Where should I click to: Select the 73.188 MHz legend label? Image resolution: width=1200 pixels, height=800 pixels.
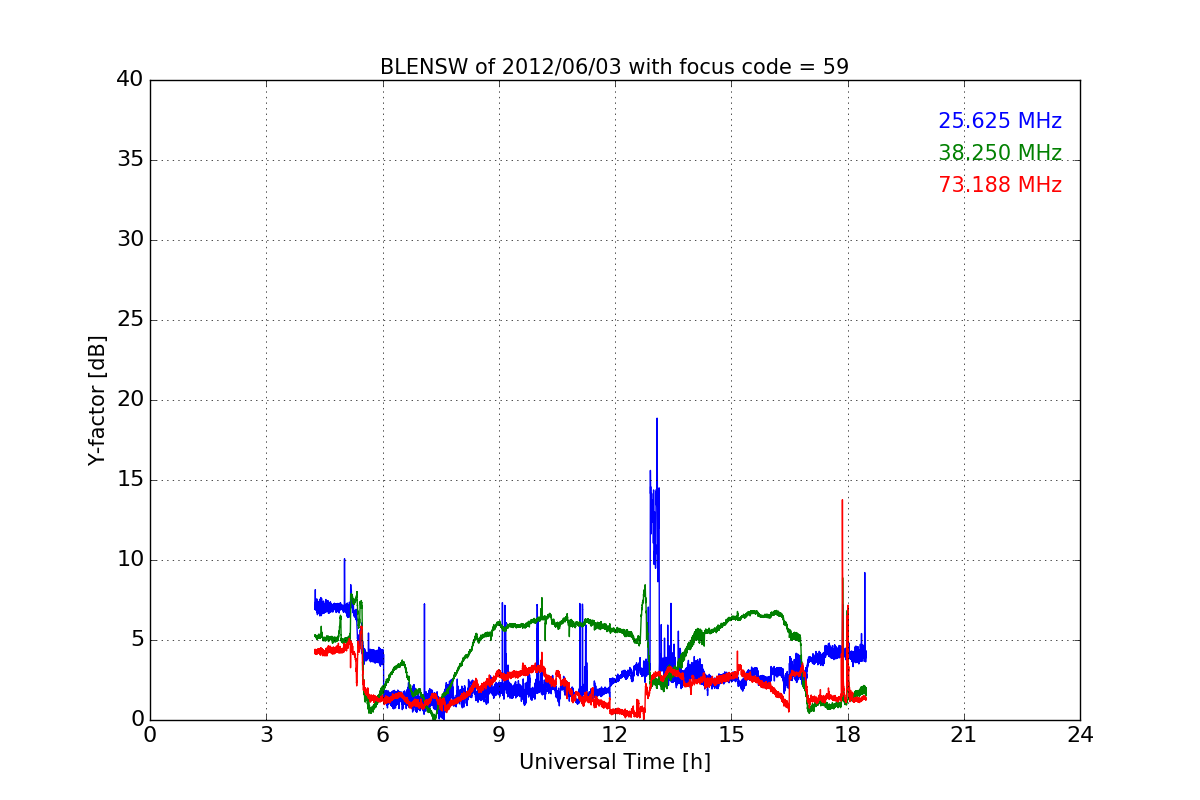click(x=1000, y=185)
